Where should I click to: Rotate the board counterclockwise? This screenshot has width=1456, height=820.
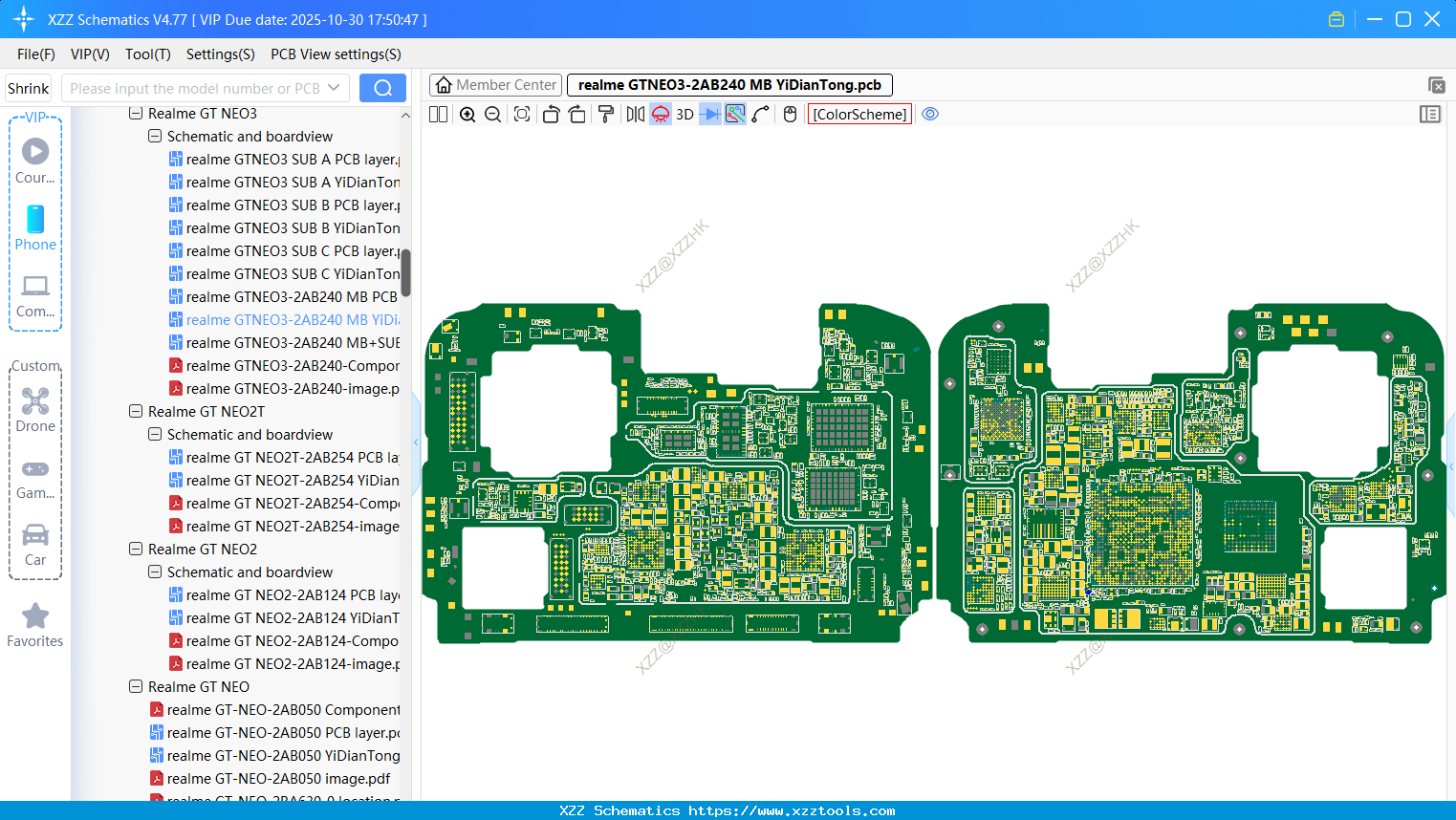click(x=551, y=115)
